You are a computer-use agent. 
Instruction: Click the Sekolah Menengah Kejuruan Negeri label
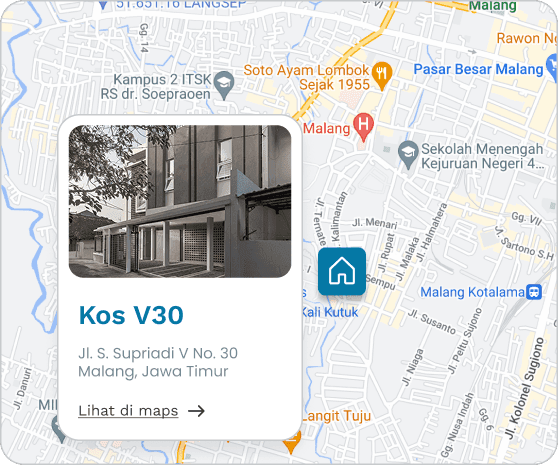point(483,156)
